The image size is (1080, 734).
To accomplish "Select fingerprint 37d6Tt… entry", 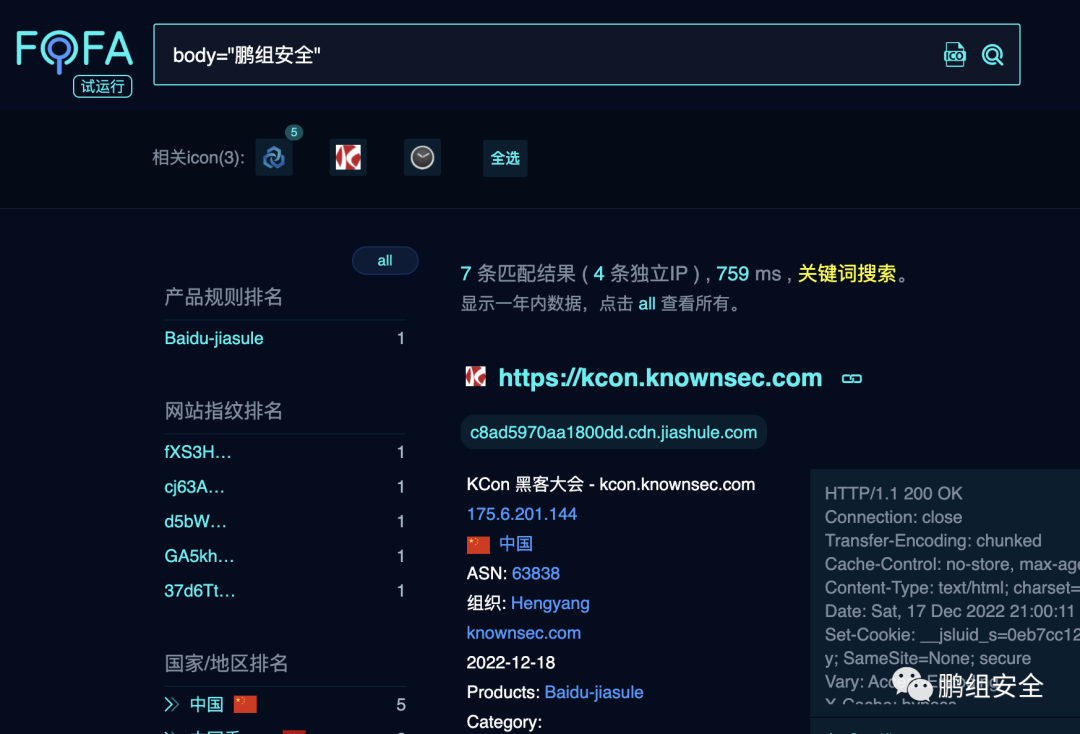I will pos(200,591).
